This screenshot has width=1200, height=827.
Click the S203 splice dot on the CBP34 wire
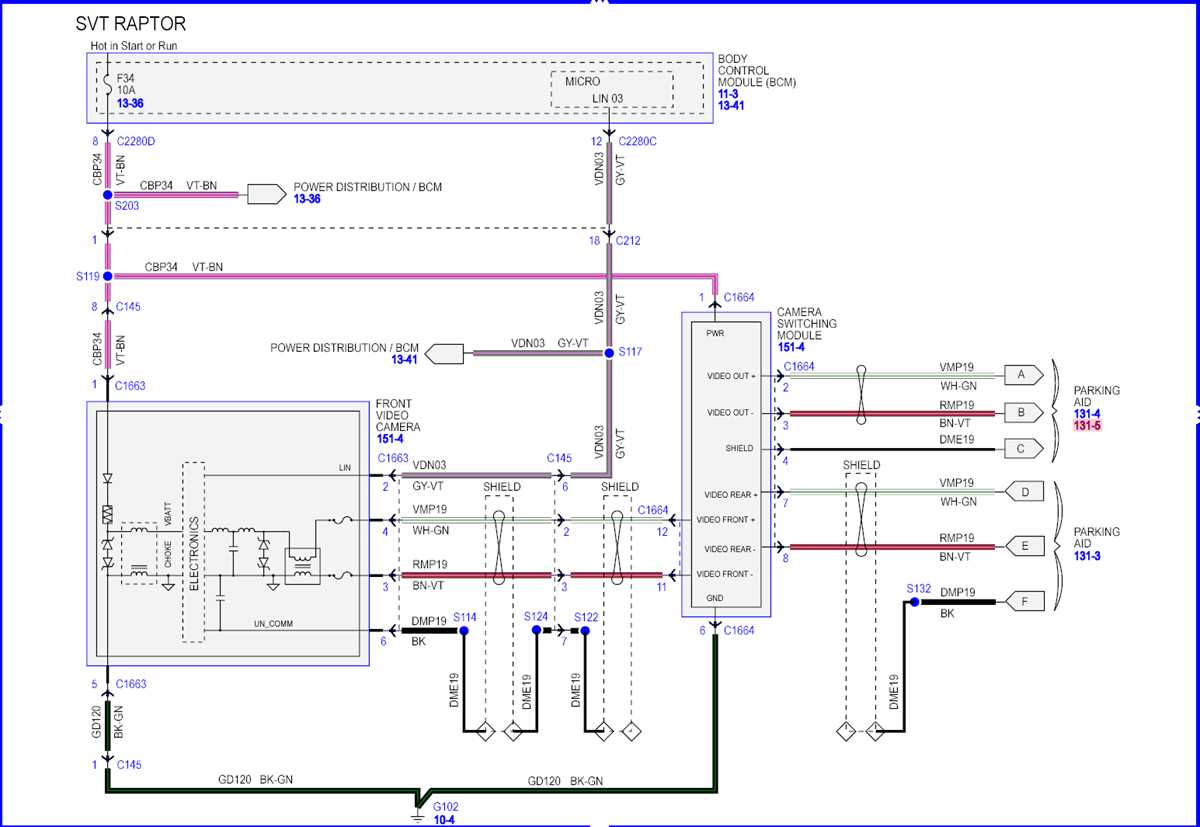(107, 194)
